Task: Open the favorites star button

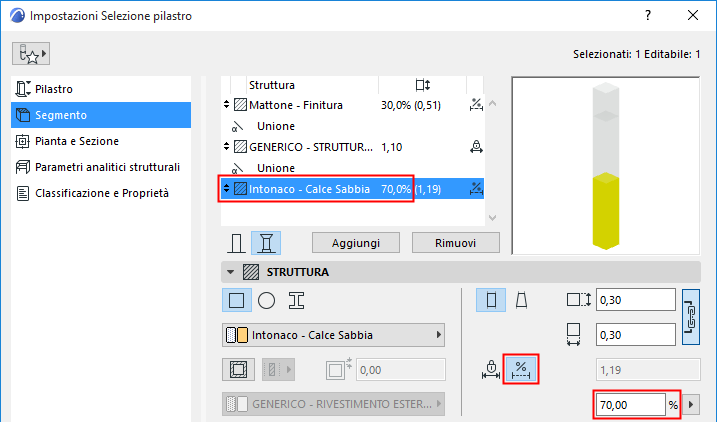Action: tap(33, 53)
